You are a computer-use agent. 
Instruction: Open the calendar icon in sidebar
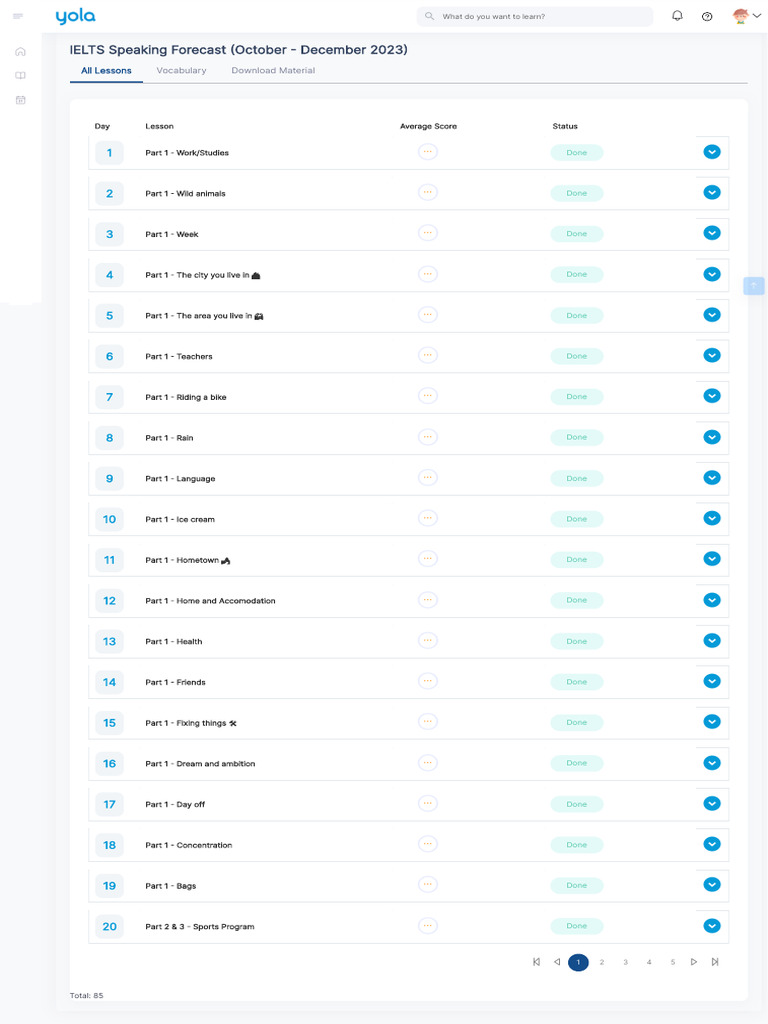[20, 100]
